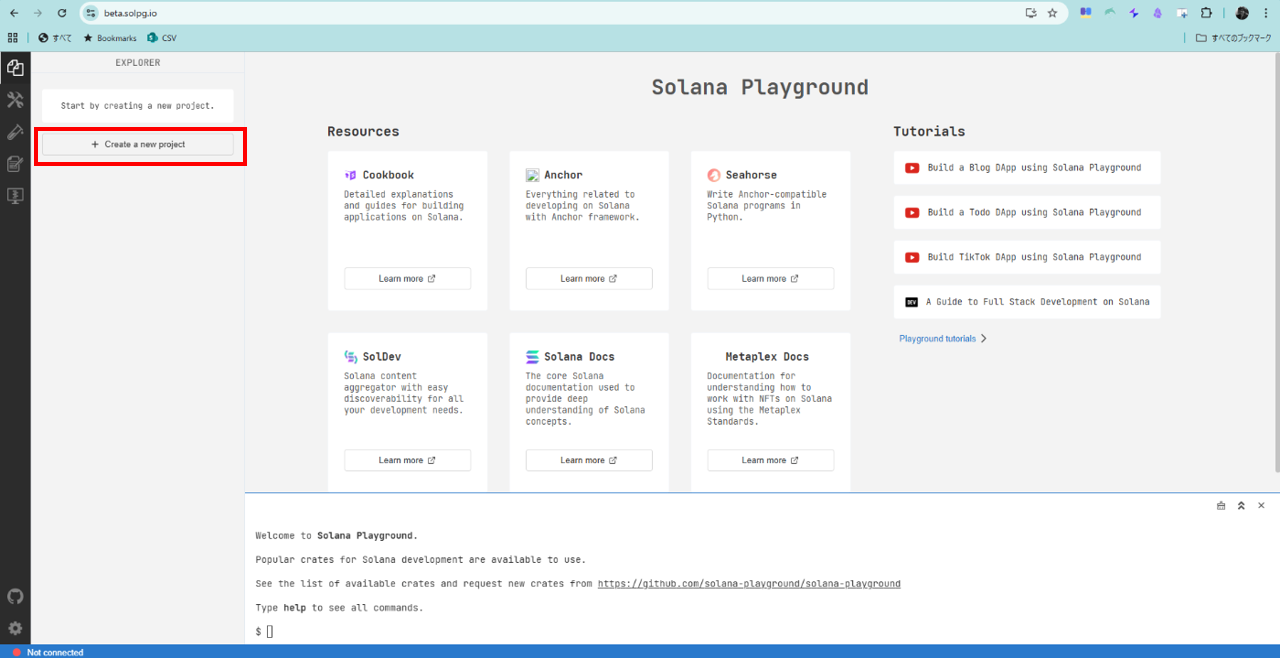Screen dimensions: 1280x658
Task: Open Build a Todo DApp tutorial
Action: (1027, 212)
